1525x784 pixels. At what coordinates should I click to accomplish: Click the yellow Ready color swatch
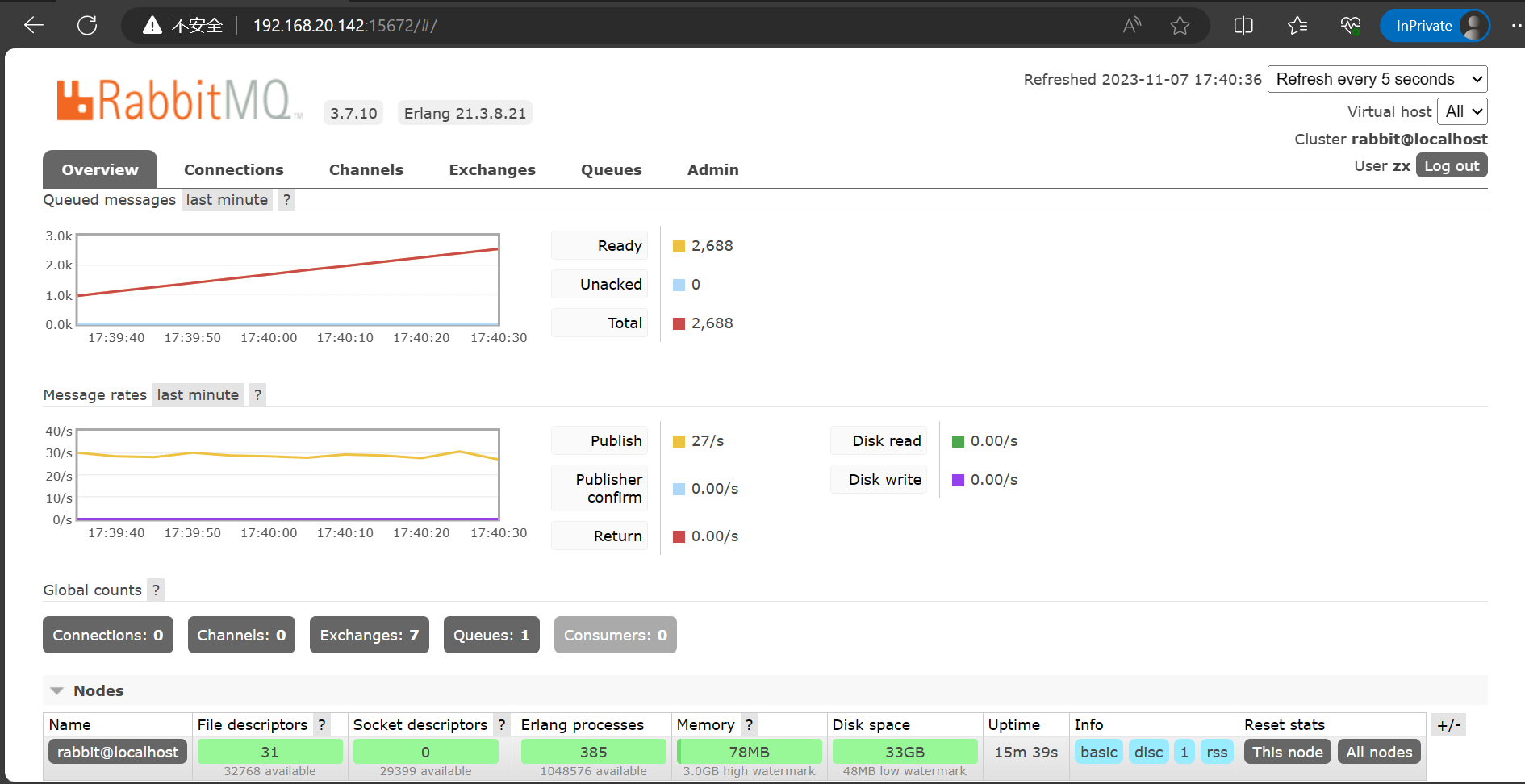679,246
